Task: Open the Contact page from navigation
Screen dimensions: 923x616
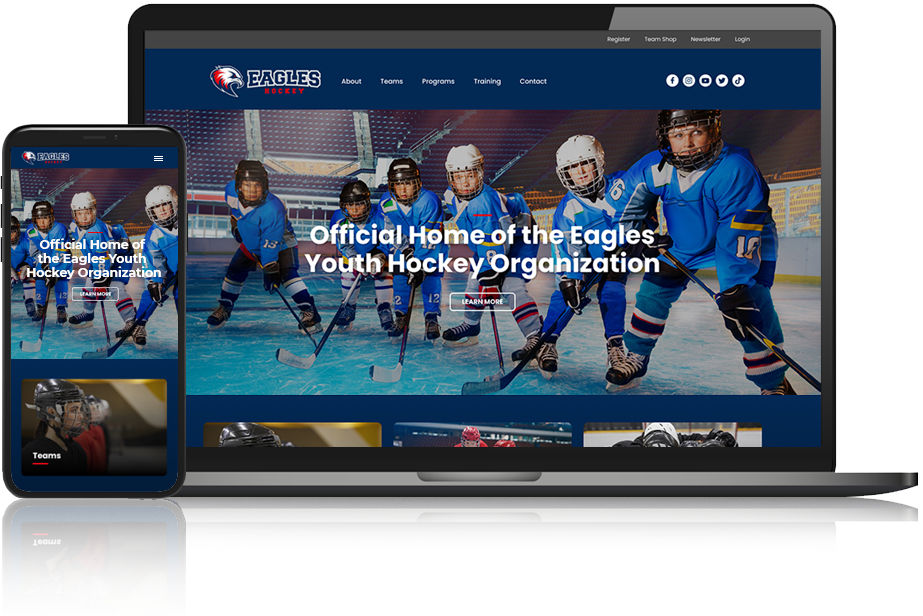Action: [533, 82]
